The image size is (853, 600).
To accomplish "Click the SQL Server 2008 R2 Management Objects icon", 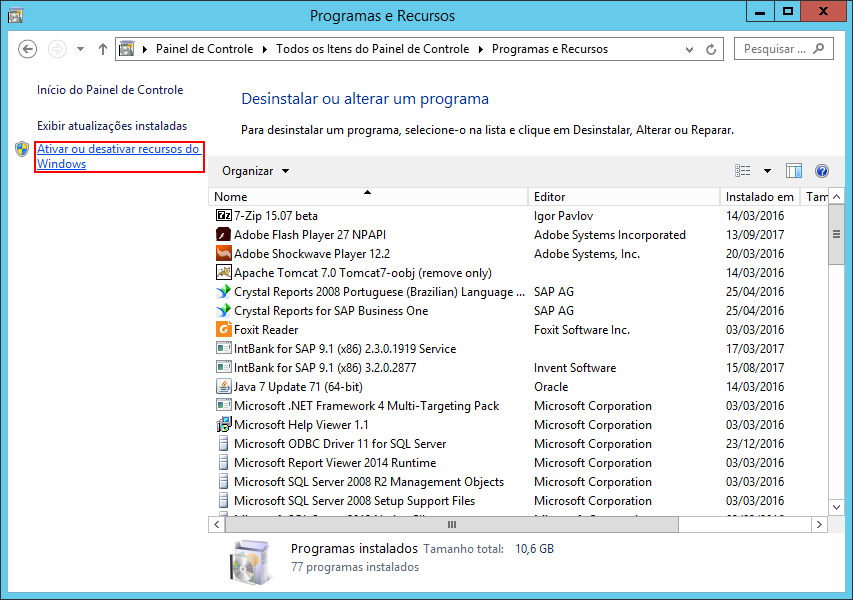I will (x=224, y=482).
